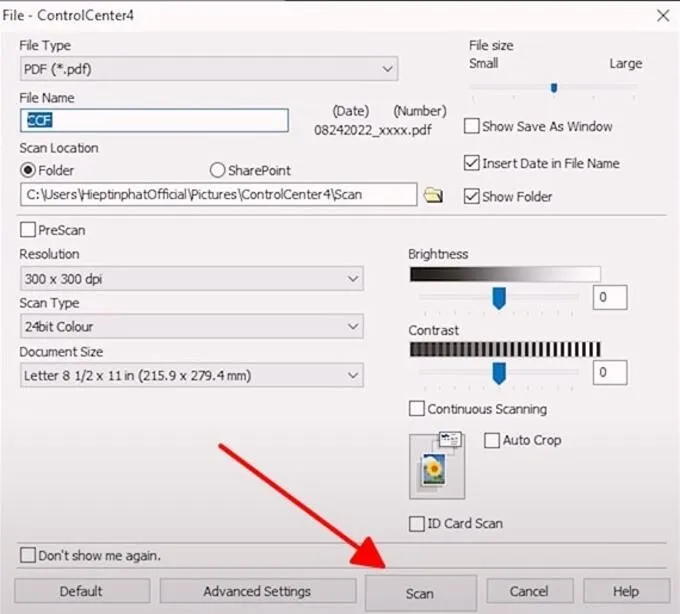Click the File size slider handle
Viewport: 680px width, 614px height.
[554, 88]
